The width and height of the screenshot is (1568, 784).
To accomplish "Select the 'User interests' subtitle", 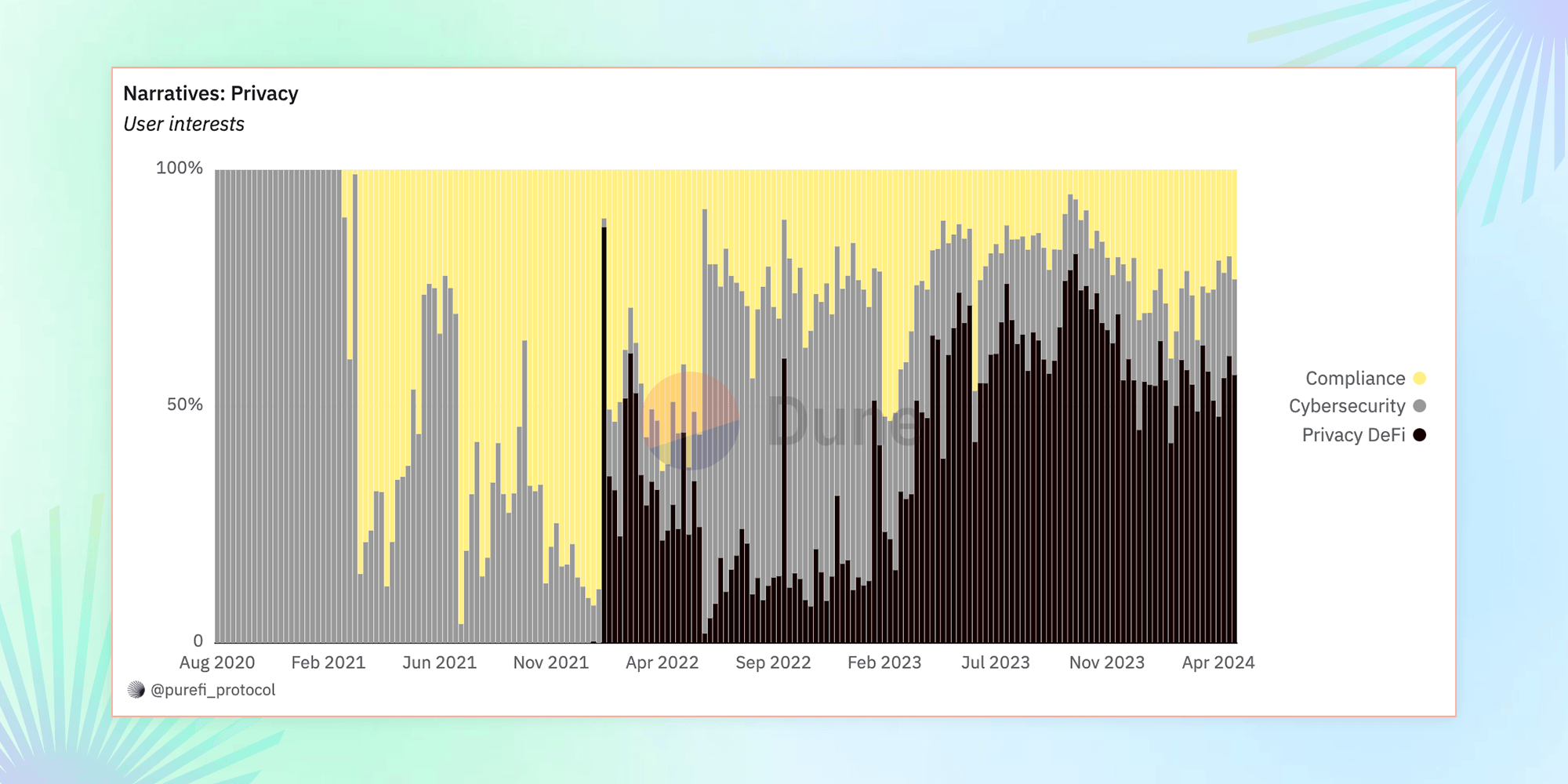I will click(x=184, y=125).
